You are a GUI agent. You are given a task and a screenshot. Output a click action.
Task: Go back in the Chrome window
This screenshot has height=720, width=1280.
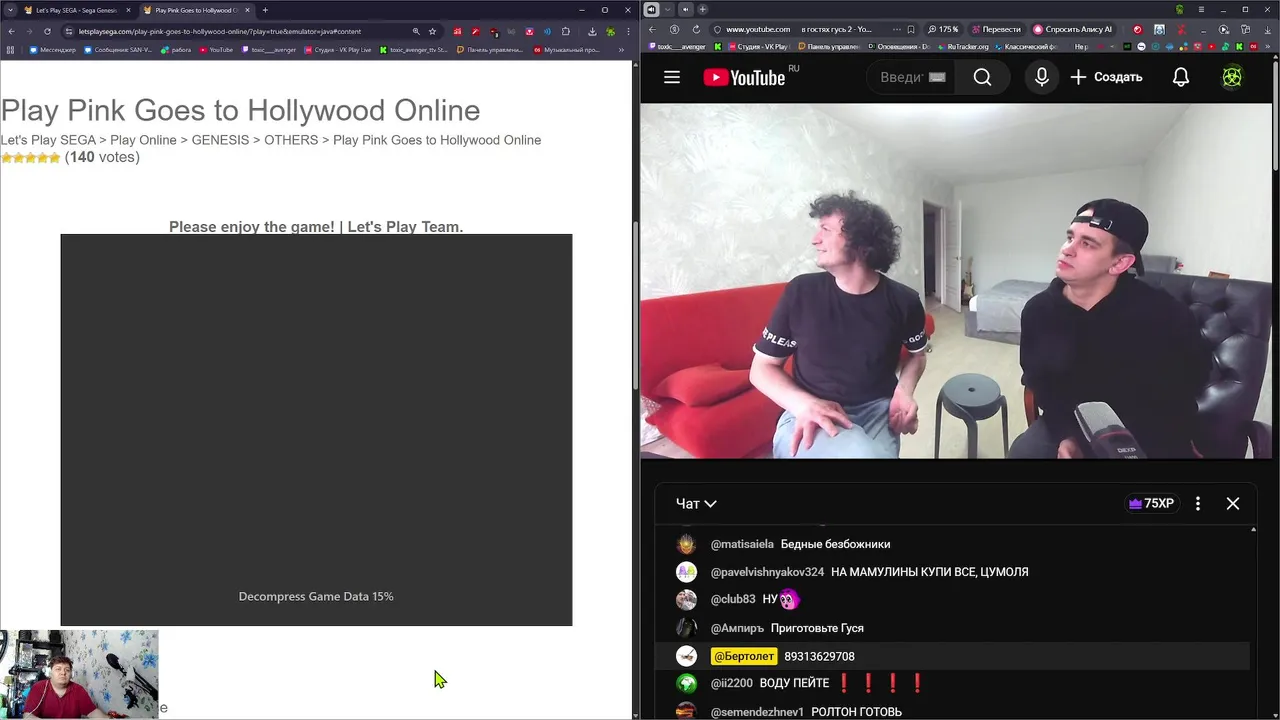tap(11, 31)
